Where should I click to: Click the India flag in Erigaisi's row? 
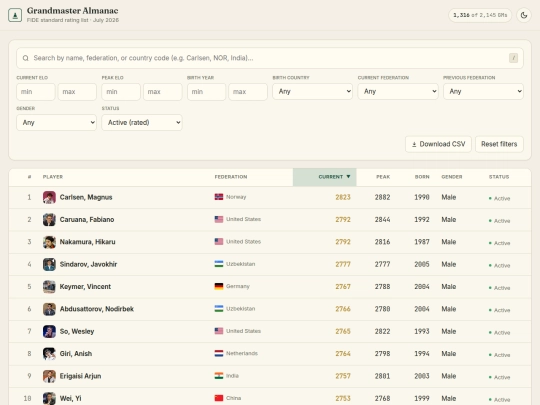(x=219, y=376)
